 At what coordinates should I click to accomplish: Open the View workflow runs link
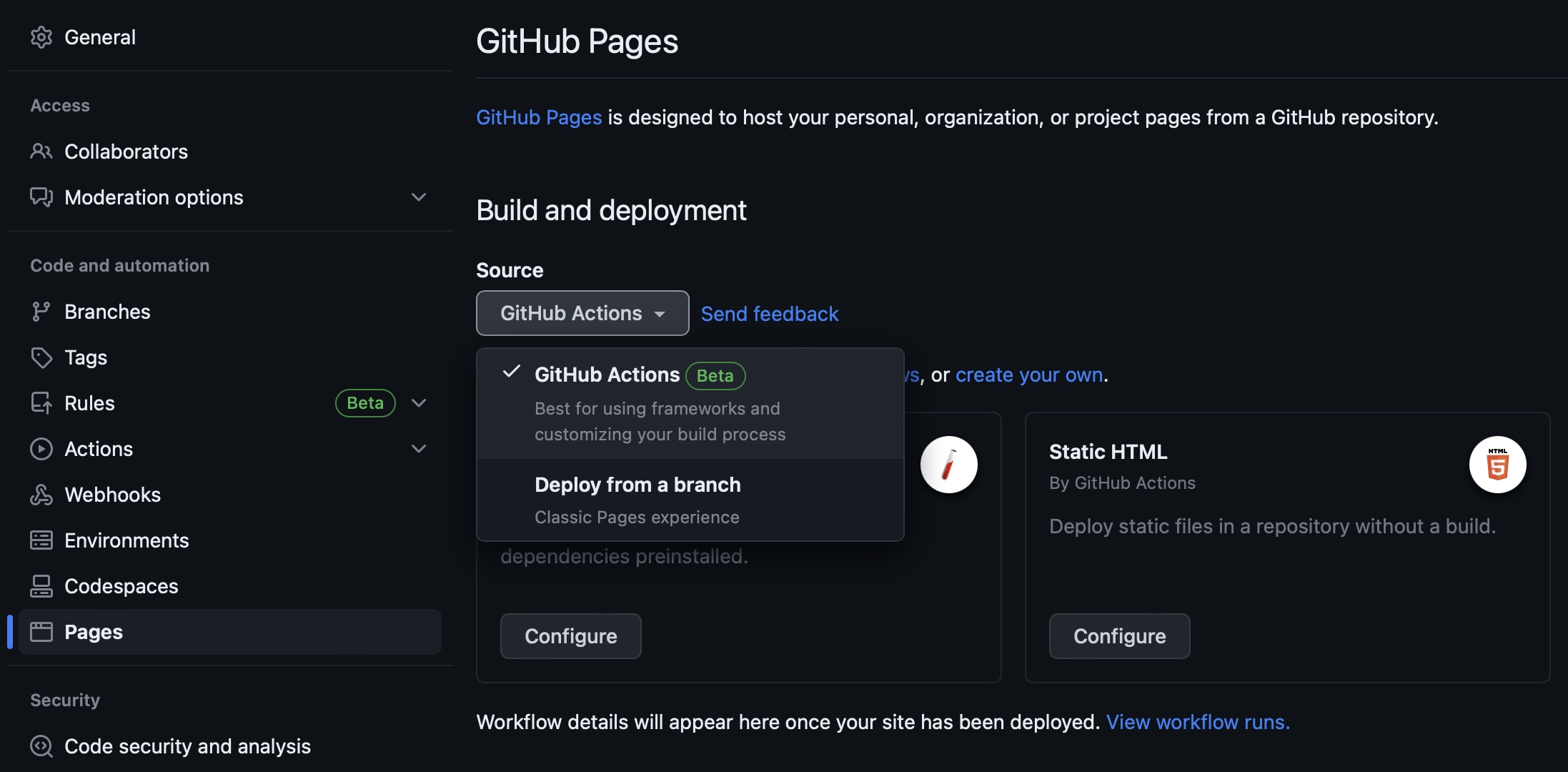pos(1198,722)
